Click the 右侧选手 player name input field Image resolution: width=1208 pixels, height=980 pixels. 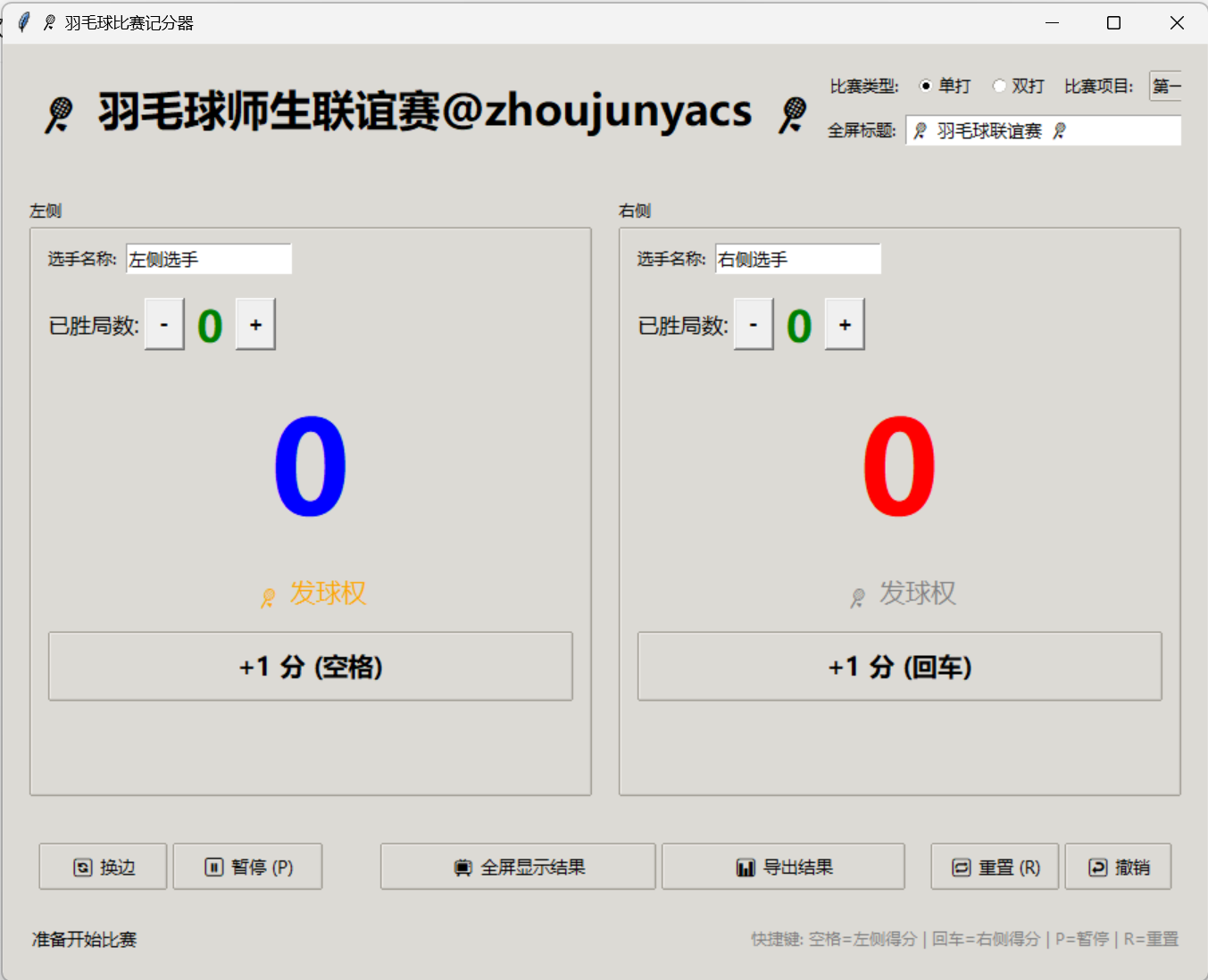click(797, 259)
